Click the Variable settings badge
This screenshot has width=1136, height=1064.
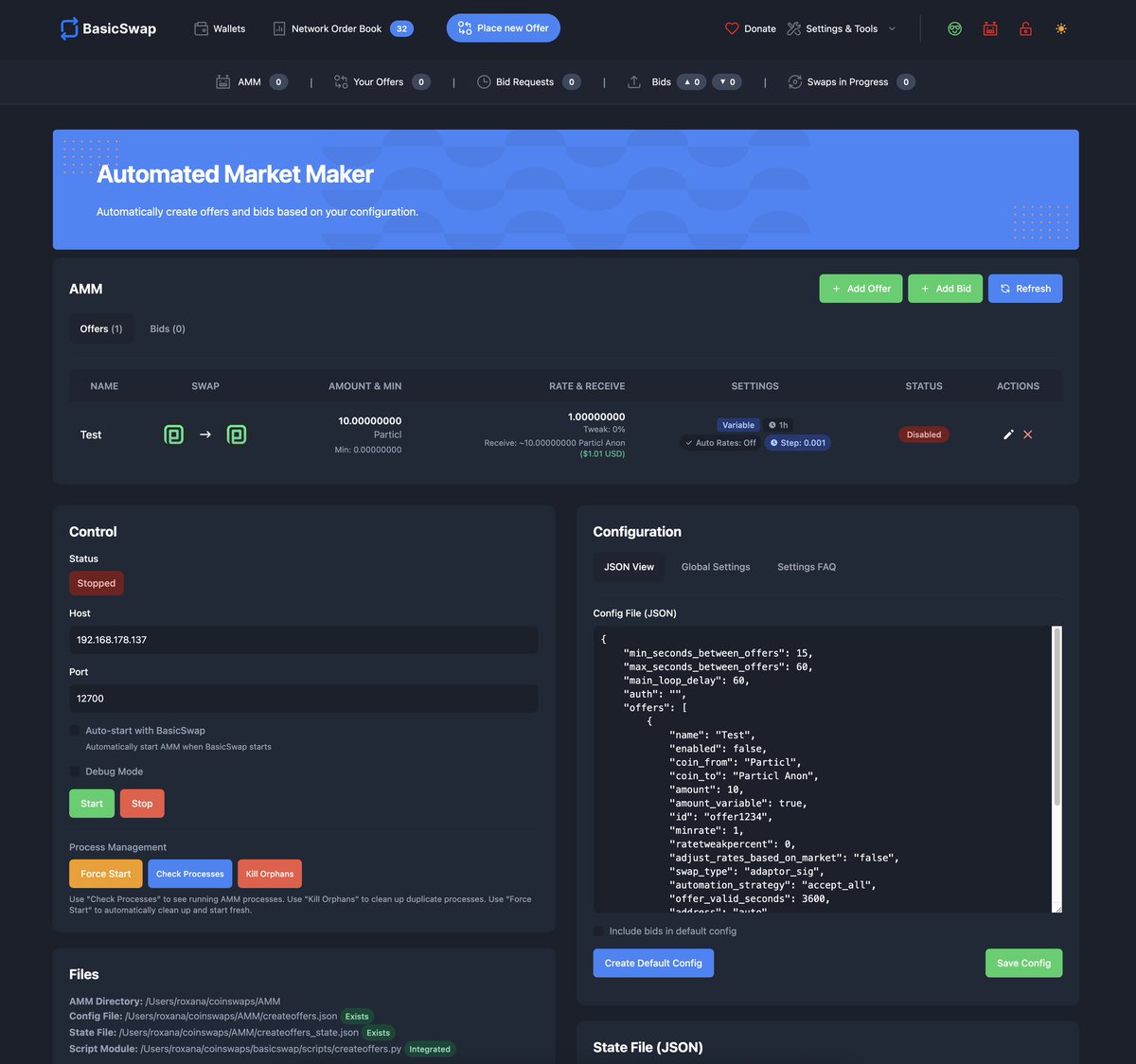coord(738,425)
